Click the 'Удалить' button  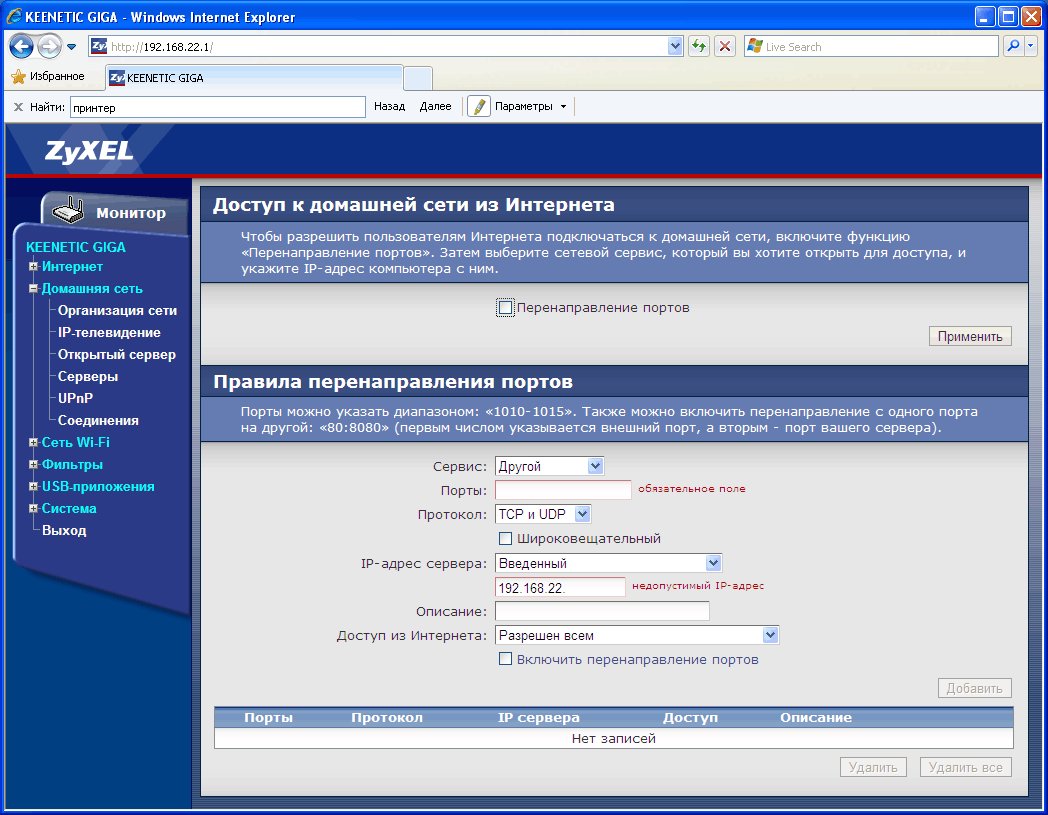click(x=873, y=767)
